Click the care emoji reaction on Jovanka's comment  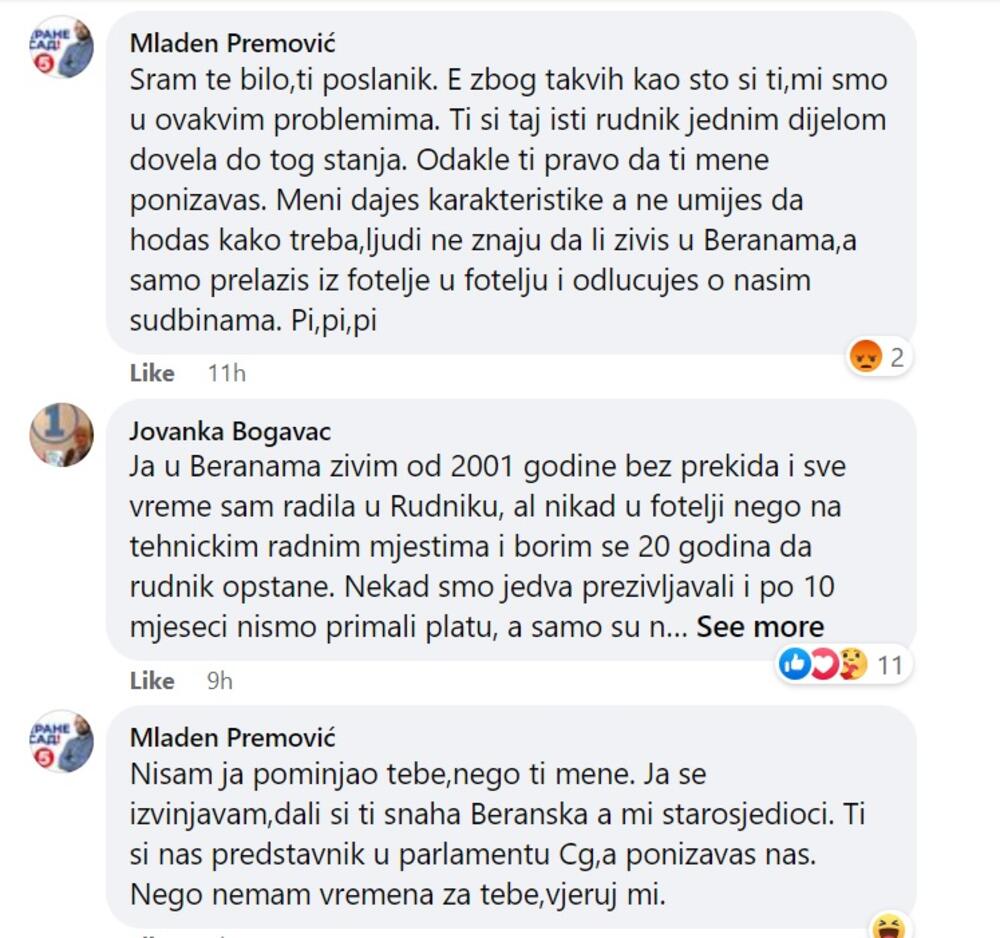(x=852, y=663)
